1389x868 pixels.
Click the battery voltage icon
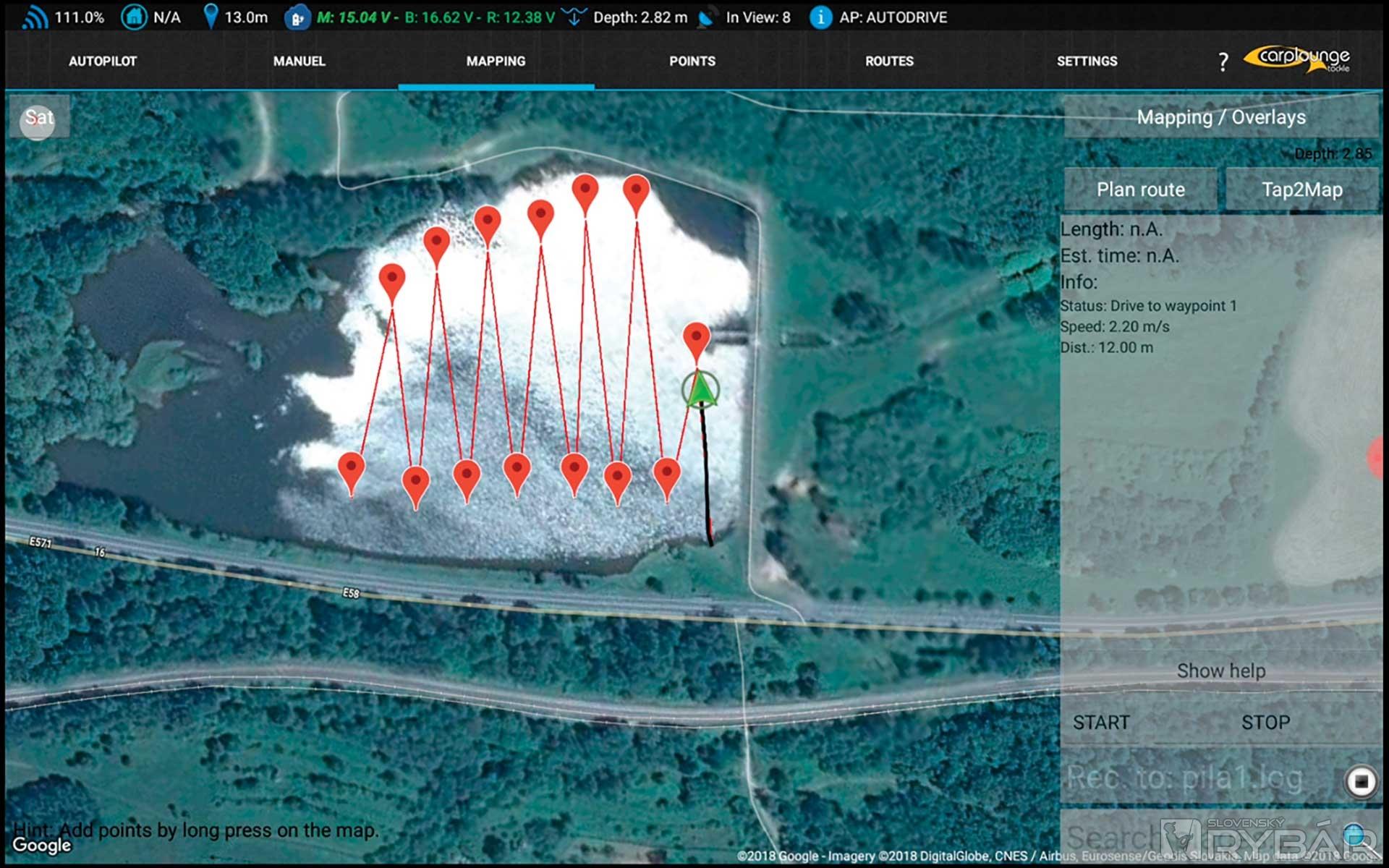coord(297,18)
